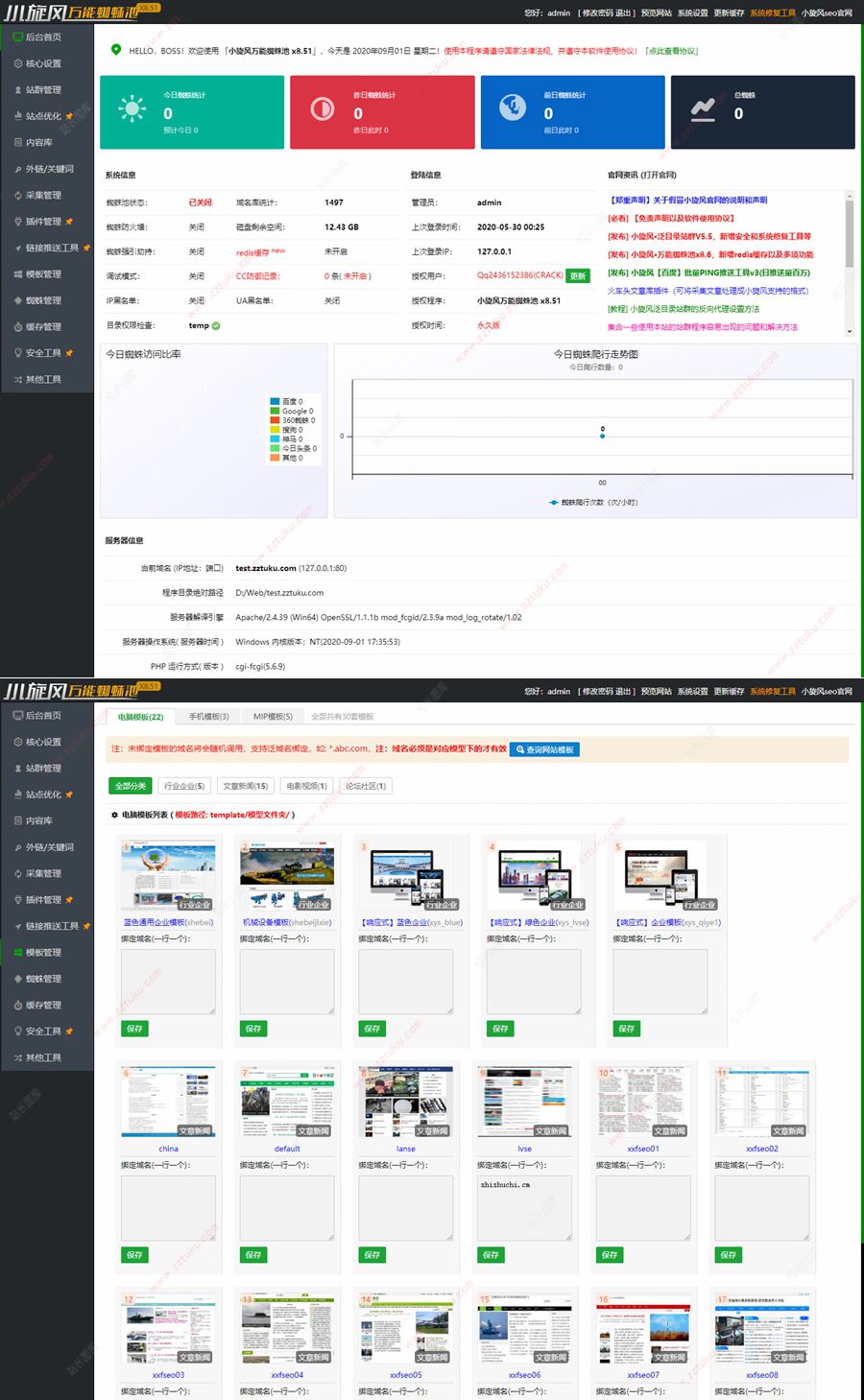Click the globe icon on the blue 前日蜘蛛统计 card
This screenshot has height=1400, width=864.
pyautogui.click(x=513, y=107)
